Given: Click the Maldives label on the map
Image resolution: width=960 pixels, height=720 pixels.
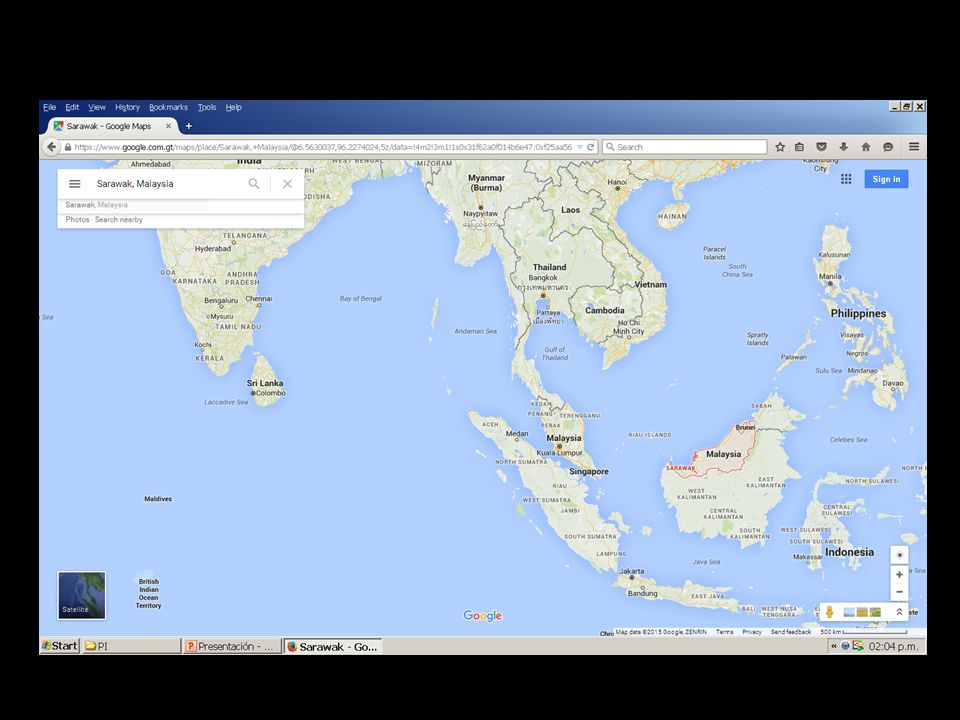Looking at the screenshot, I should 158,499.
